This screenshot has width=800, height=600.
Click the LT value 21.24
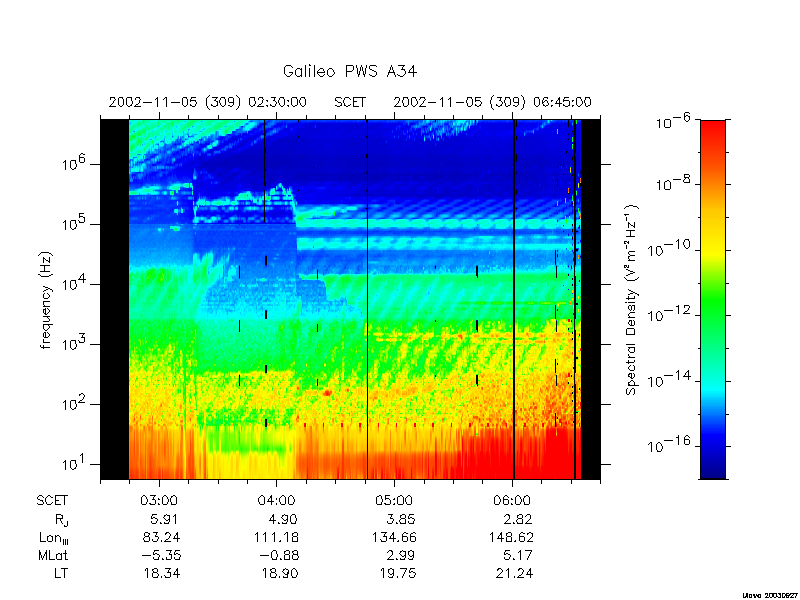pos(514,573)
